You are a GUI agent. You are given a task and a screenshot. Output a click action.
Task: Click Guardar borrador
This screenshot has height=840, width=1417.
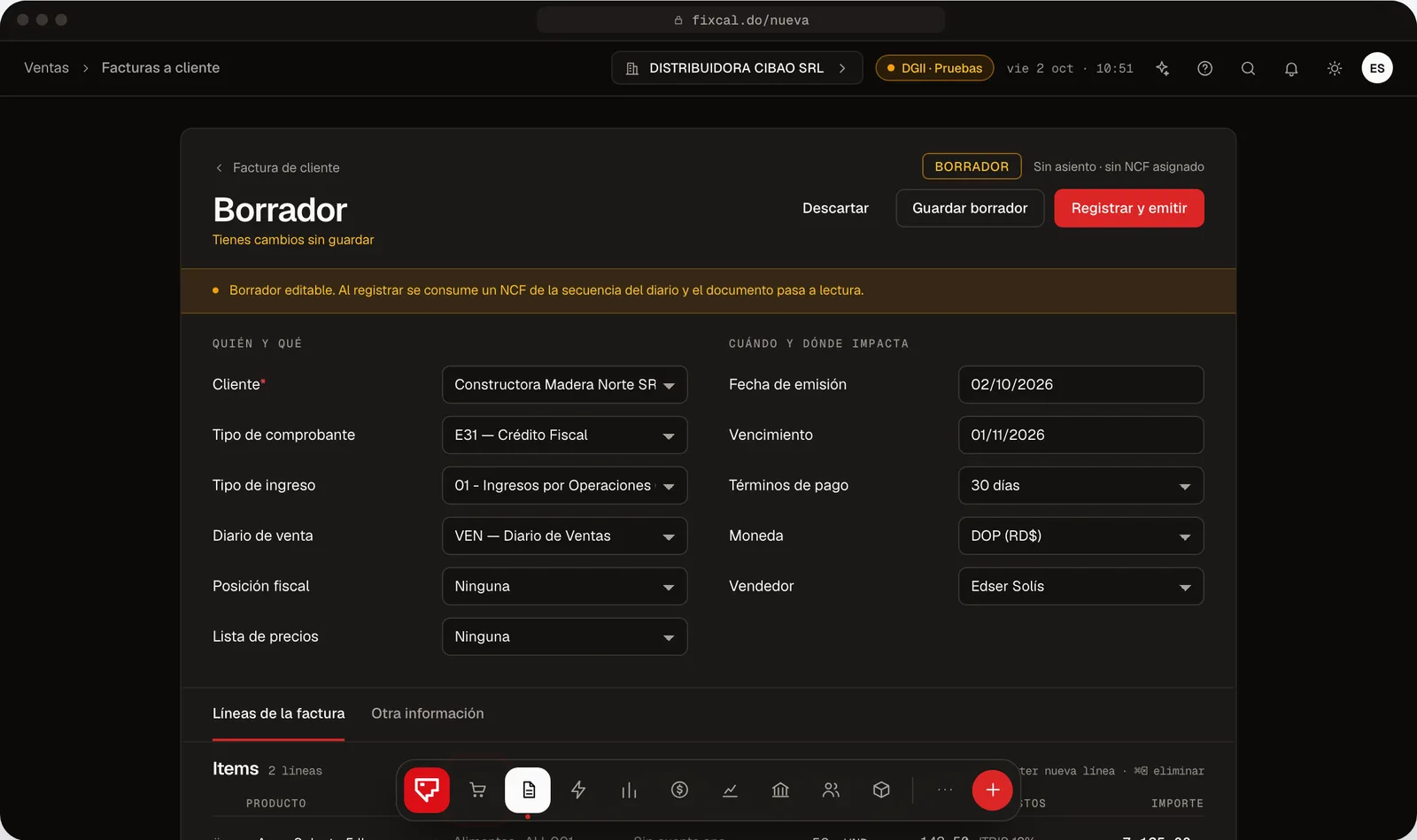970,208
